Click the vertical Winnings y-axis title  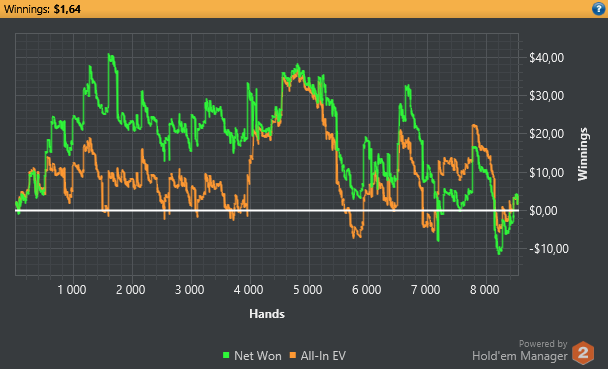click(583, 154)
